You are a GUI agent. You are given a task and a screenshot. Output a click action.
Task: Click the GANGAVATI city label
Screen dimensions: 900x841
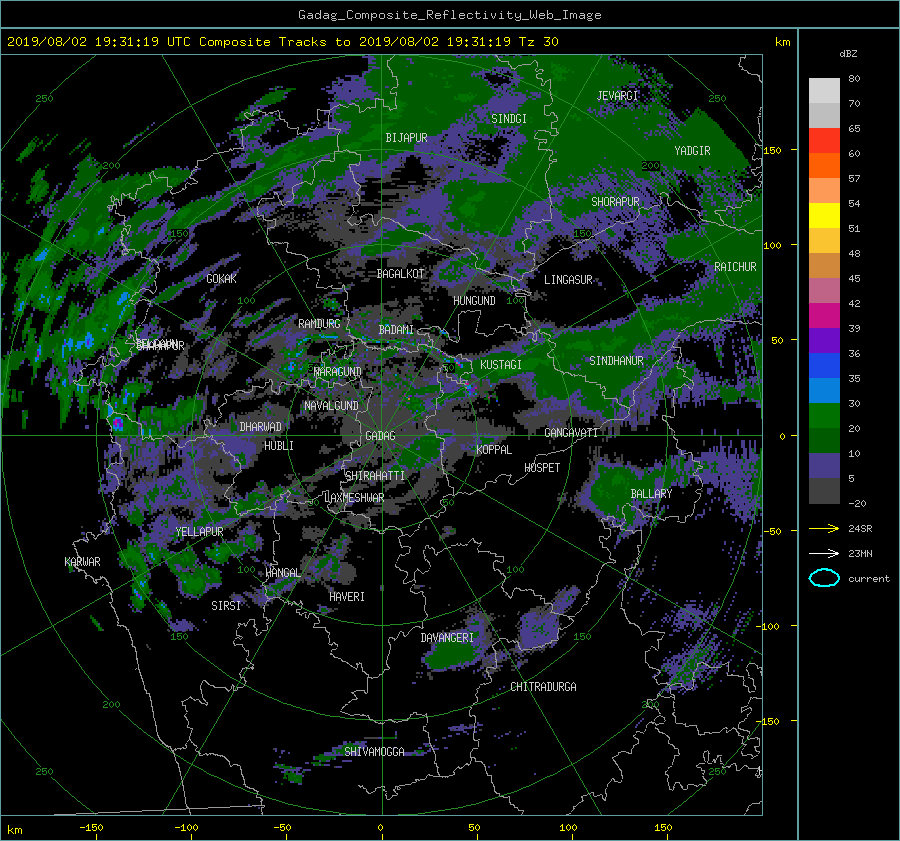(571, 432)
